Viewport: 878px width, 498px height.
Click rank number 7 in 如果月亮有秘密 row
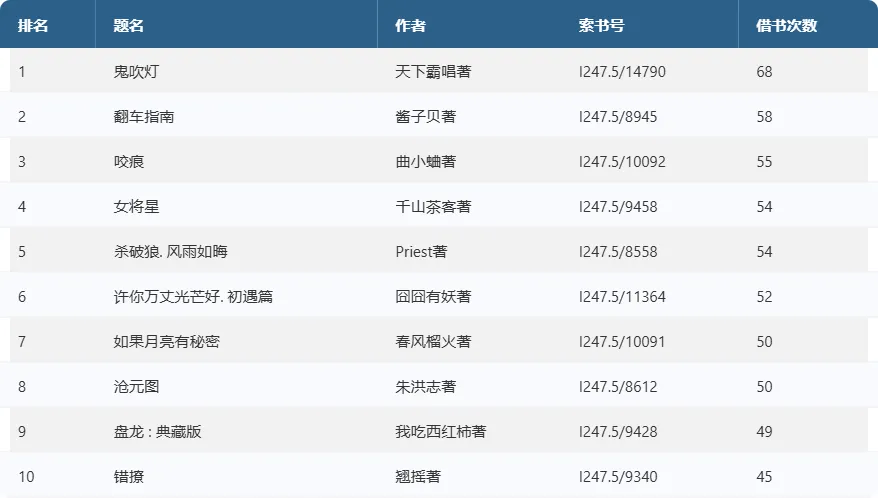point(22,342)
